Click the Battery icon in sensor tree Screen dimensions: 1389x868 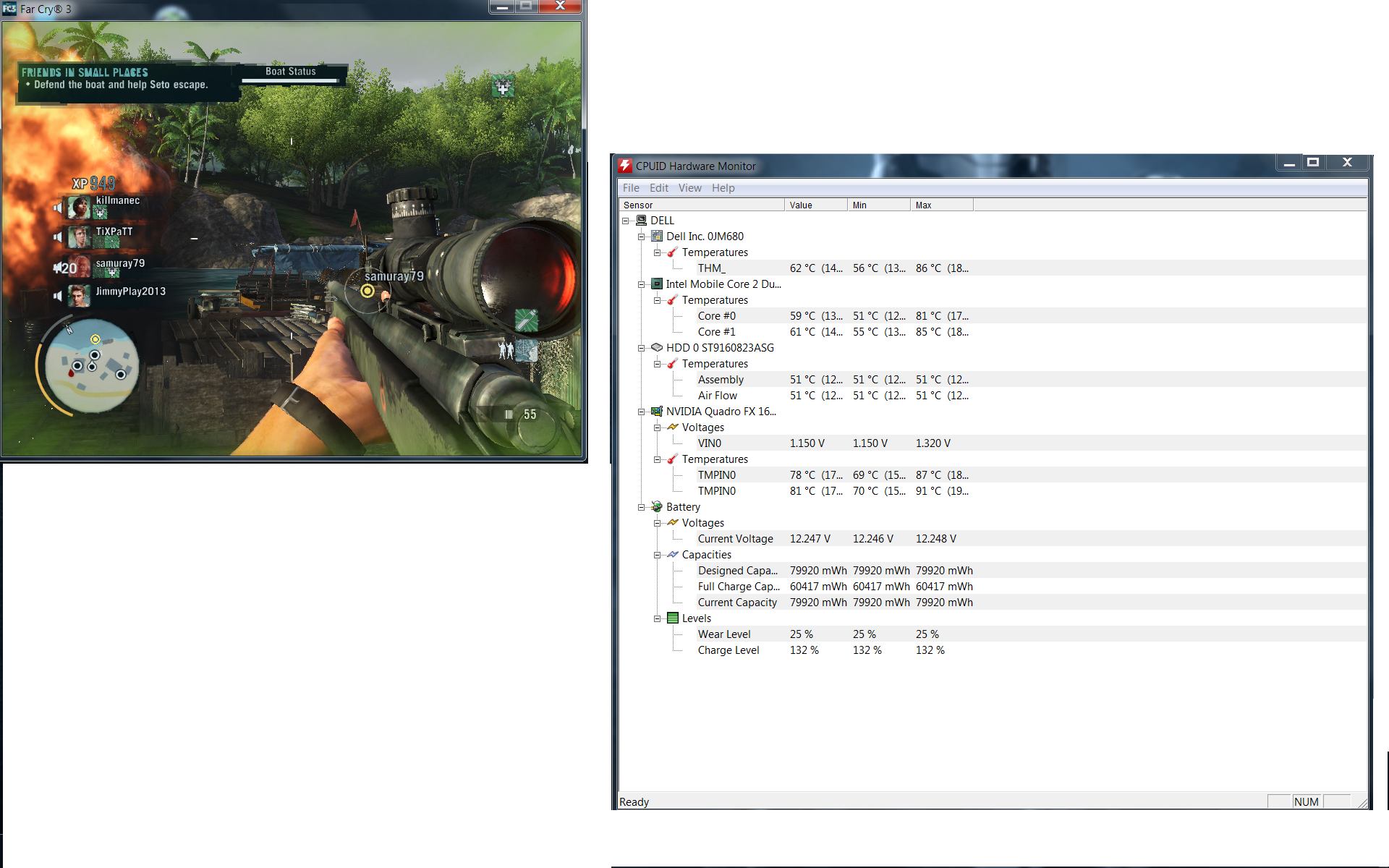657,507
